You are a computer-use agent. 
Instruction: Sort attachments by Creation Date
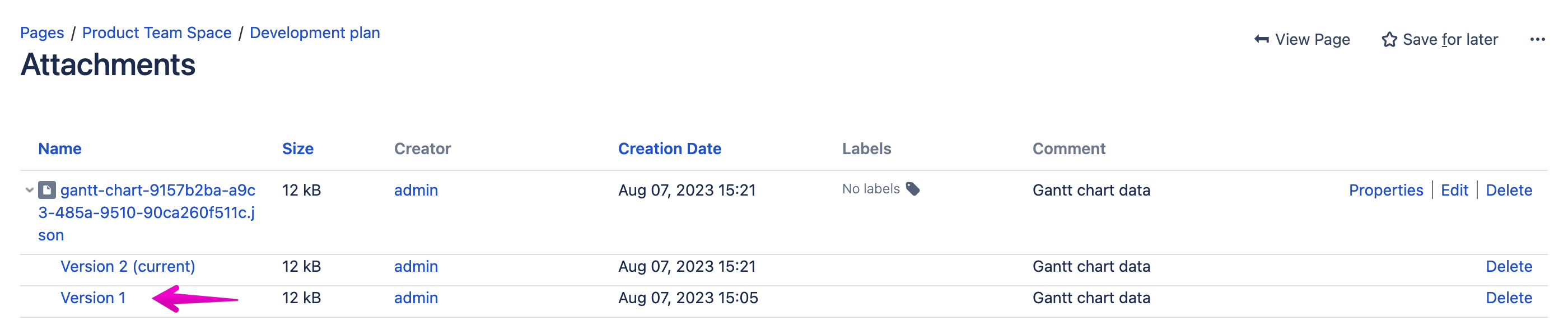point(670,149)
